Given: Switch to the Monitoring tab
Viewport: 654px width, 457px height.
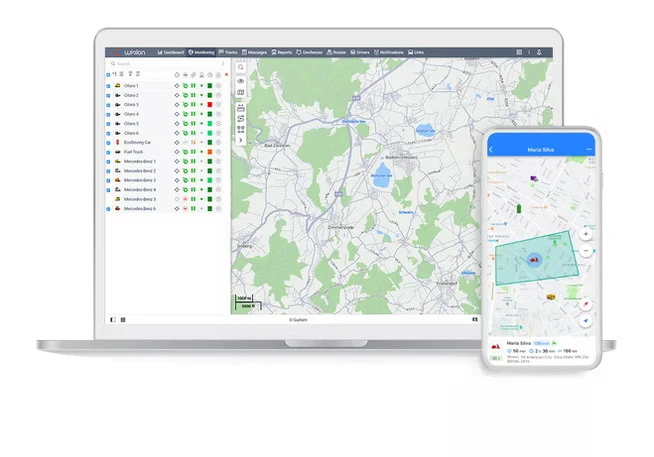Looking at the screenshot, I should [x=201, y=52].
